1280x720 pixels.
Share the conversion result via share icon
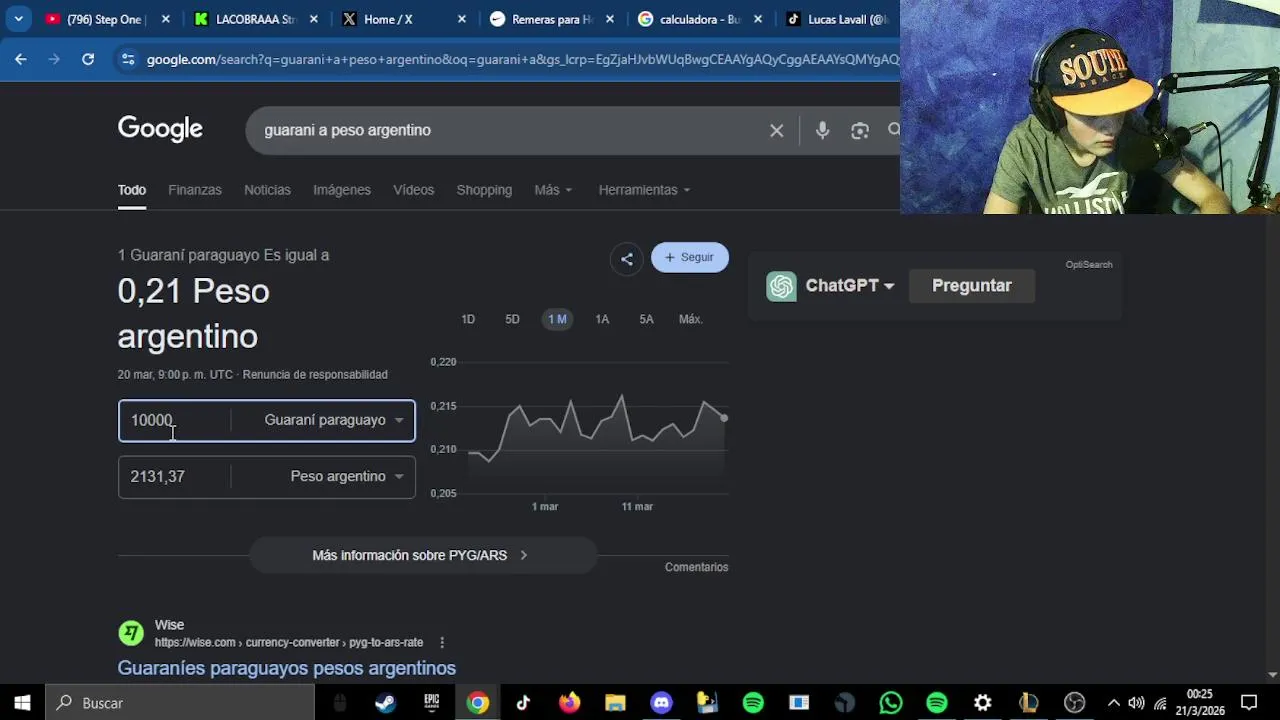tap(626, 259)
